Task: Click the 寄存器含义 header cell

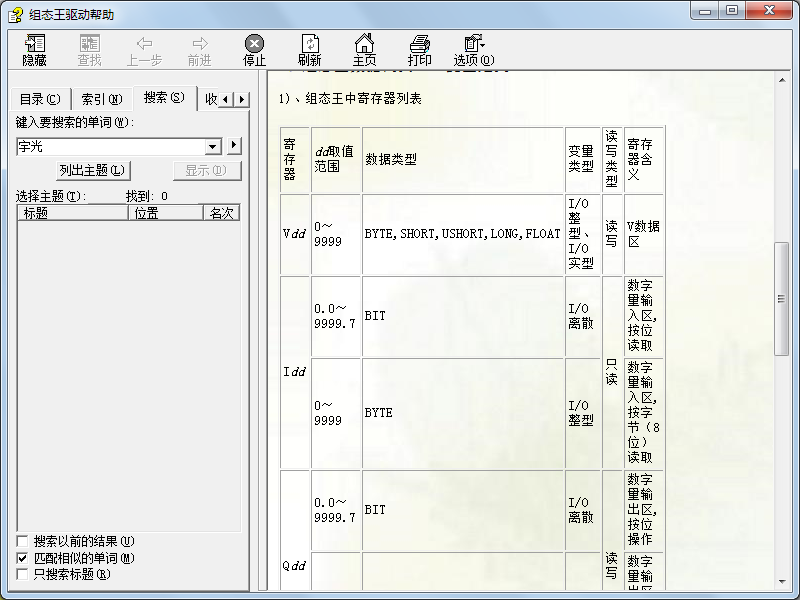Action: [x=644, y=159]
